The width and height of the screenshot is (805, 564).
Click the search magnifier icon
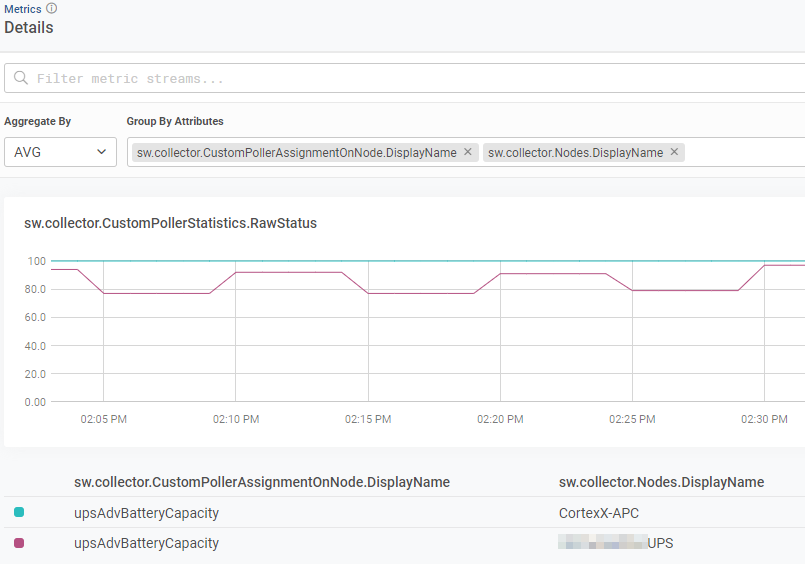pyautogui.click(x=21, y=78)
